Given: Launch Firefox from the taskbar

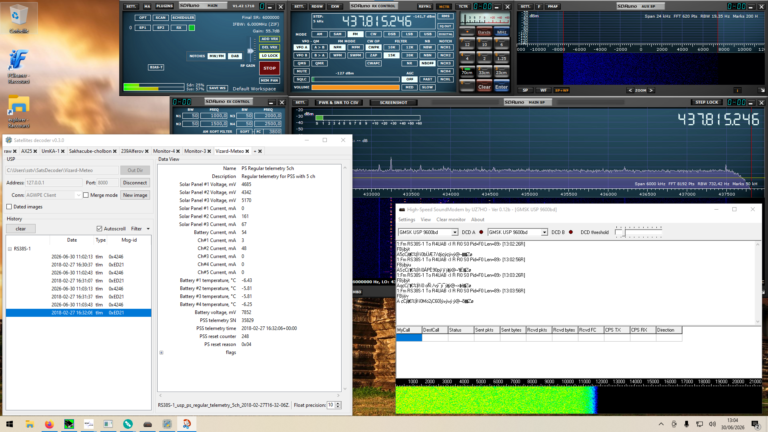Looking at the screenshot, I should (49, 424).
